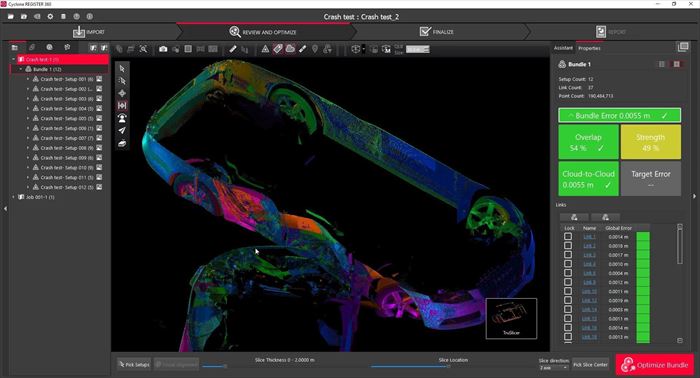This screenshot has height=378, width=700.
Task: Activate the orbit mode tool in viewer
Action: (122, 143)
